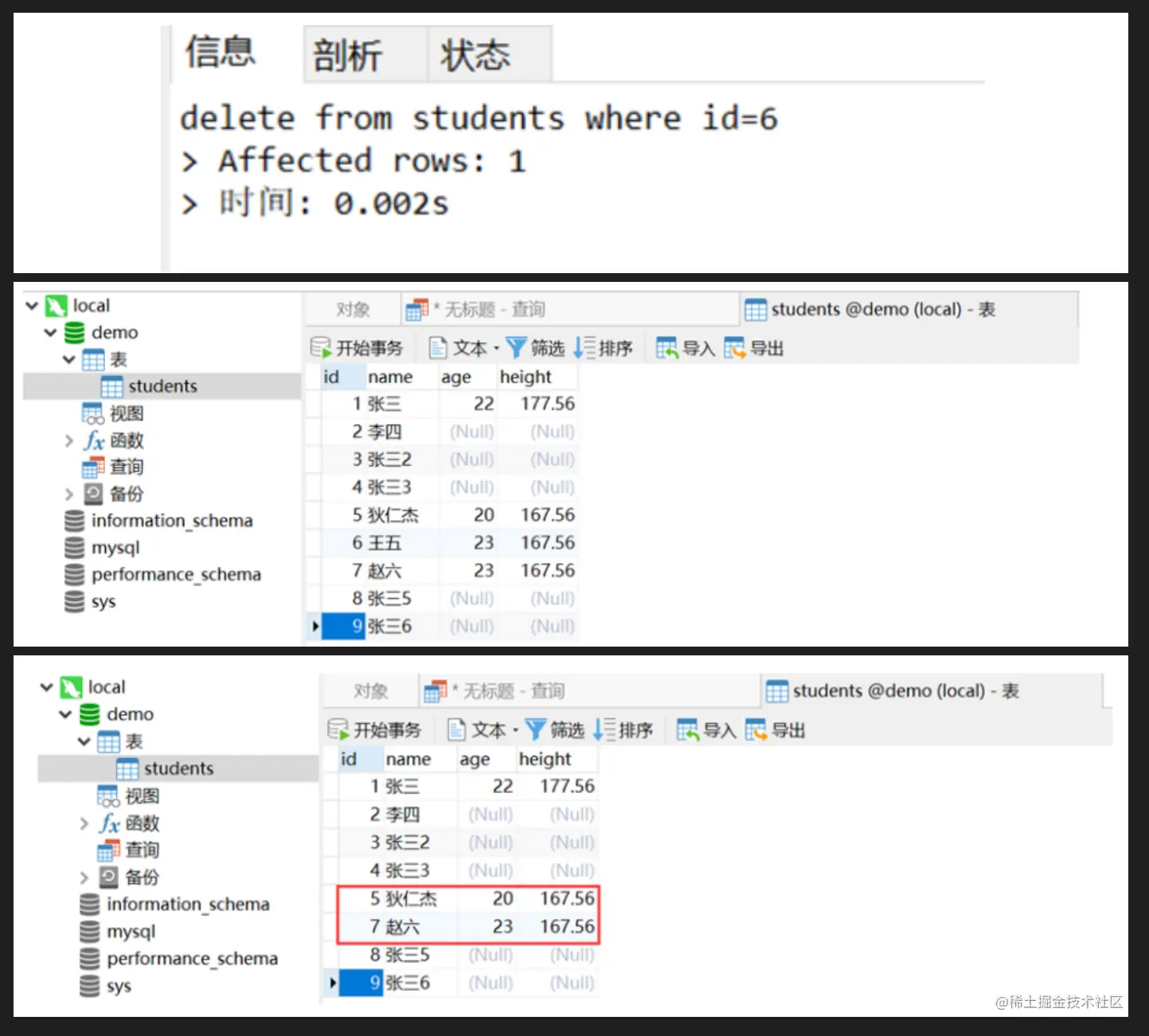Click the 'delete from students where id=6' text
Screen dimensions: 1149x1036
pos(479,119)
